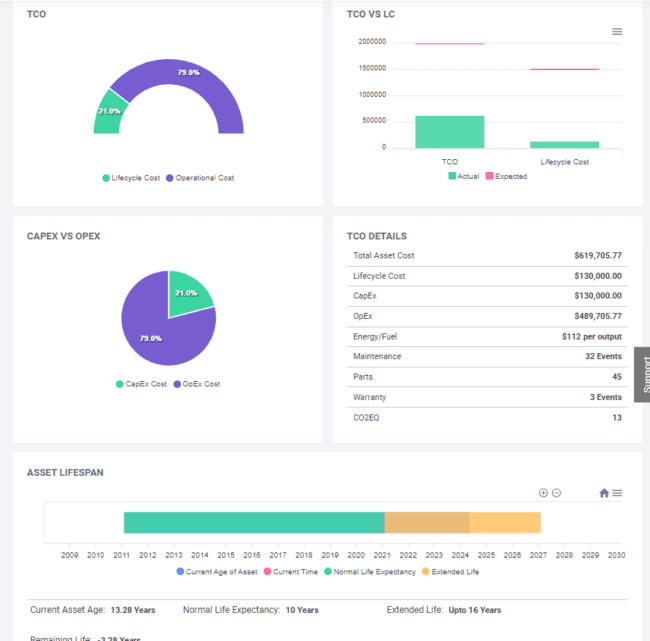Select the 2000000 y-axis label
Screen dimensions: 650x641
[372, 41]
